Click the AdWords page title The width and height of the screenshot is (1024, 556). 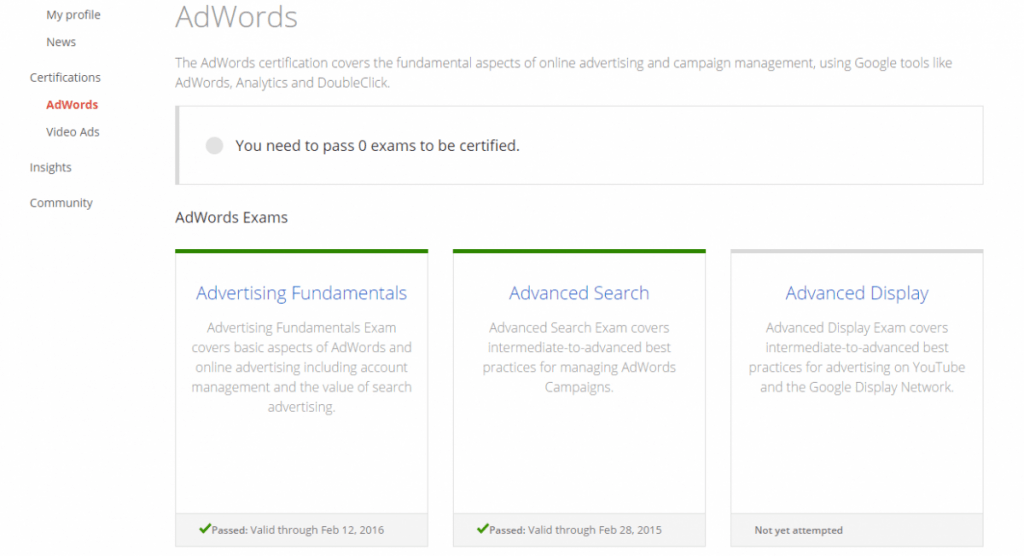236,17
